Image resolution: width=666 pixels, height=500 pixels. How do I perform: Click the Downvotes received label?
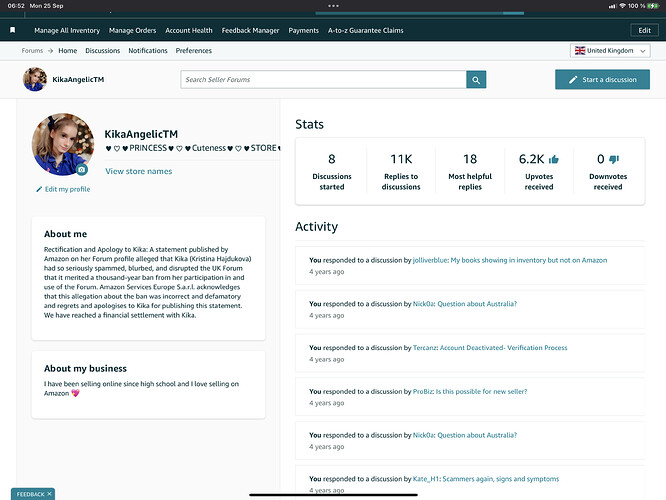tap(608, 181)
